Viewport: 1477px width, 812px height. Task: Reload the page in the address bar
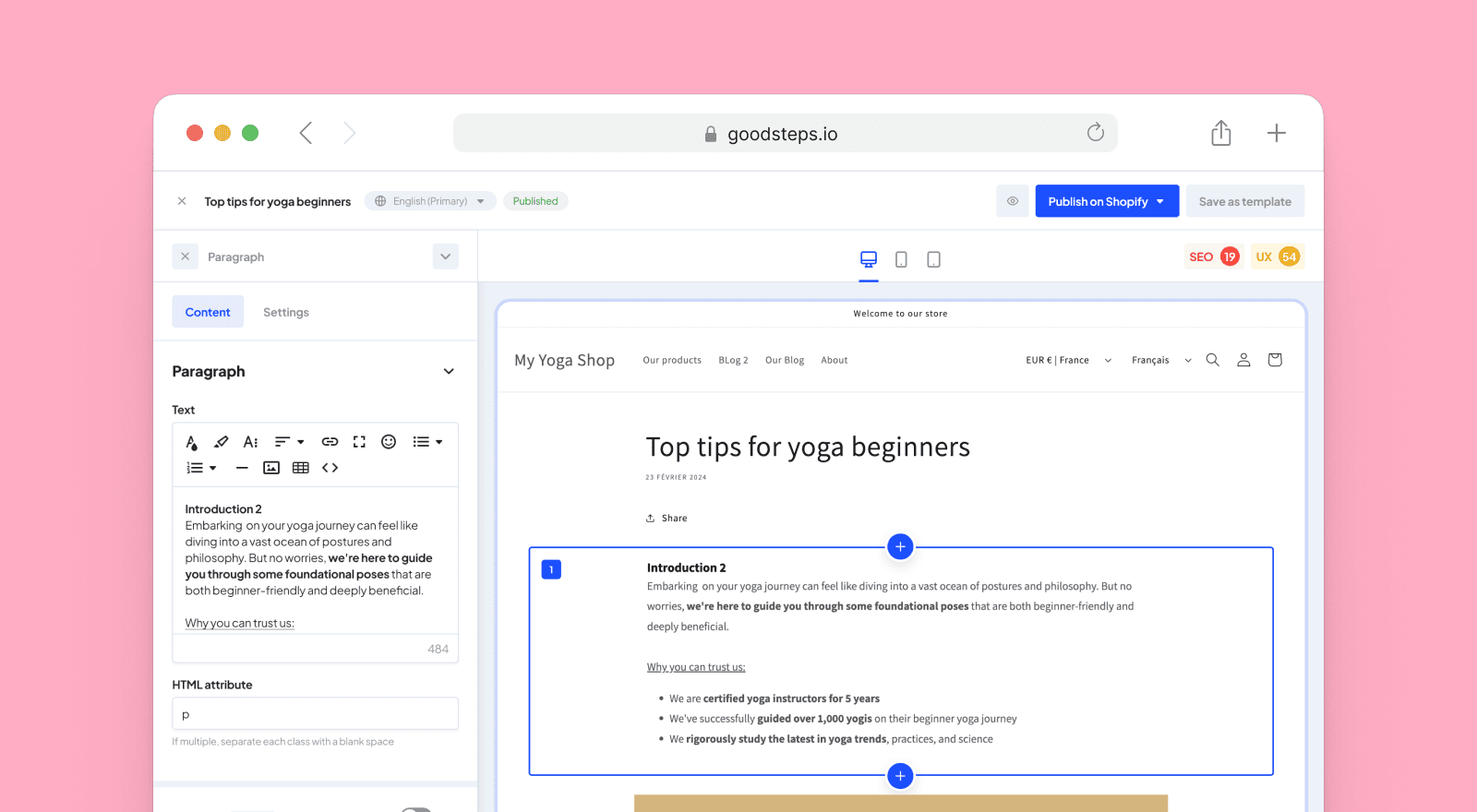pyautogui.click(x=1095, y=132)
